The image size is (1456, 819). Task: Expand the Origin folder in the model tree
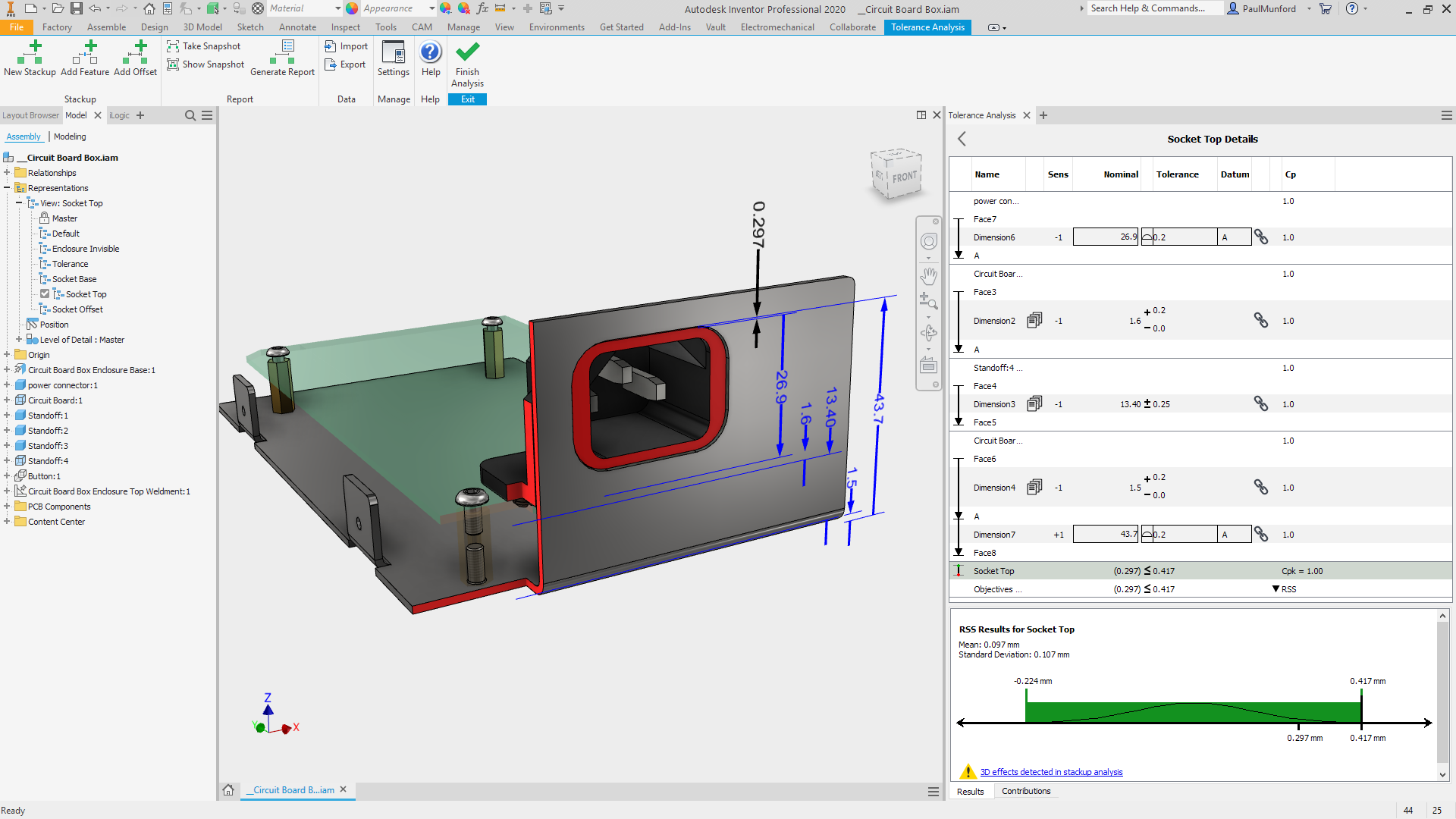6,354
